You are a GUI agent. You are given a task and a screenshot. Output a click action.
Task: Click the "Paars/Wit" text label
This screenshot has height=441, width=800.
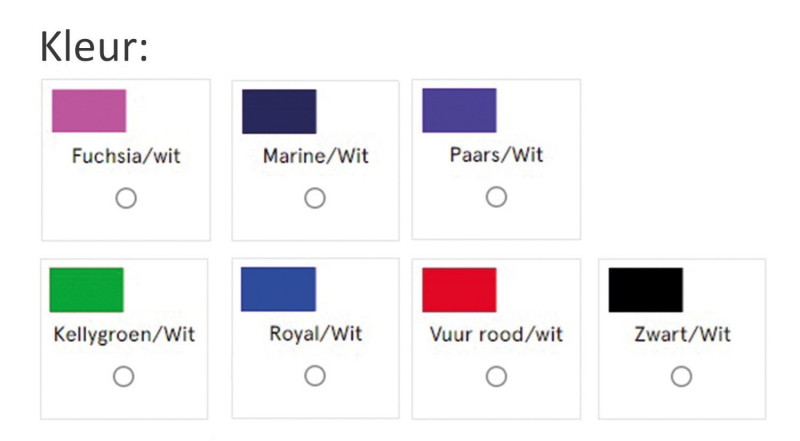pos(497,155)
